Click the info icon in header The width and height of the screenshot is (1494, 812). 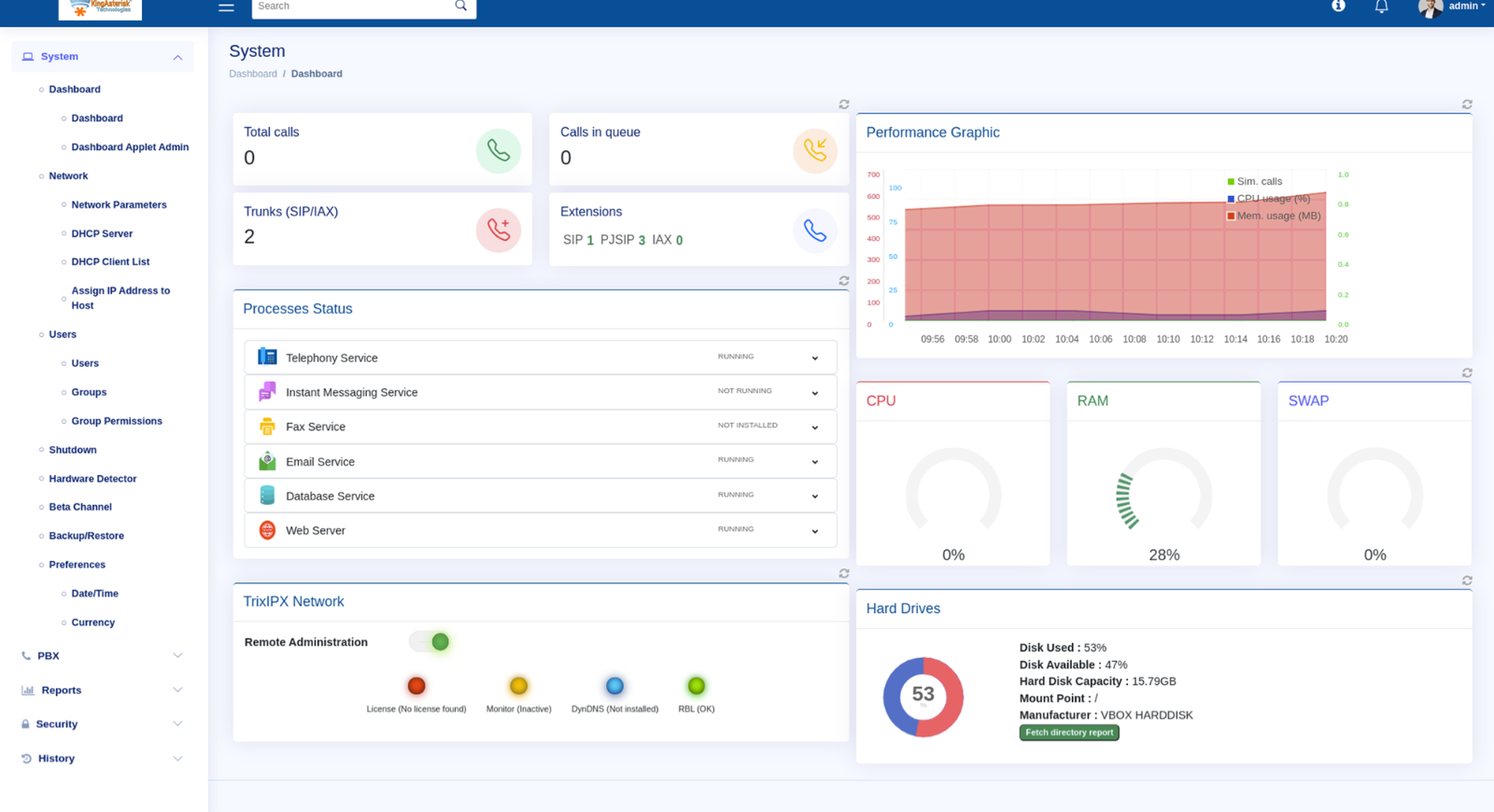(x=1338, y=6)
